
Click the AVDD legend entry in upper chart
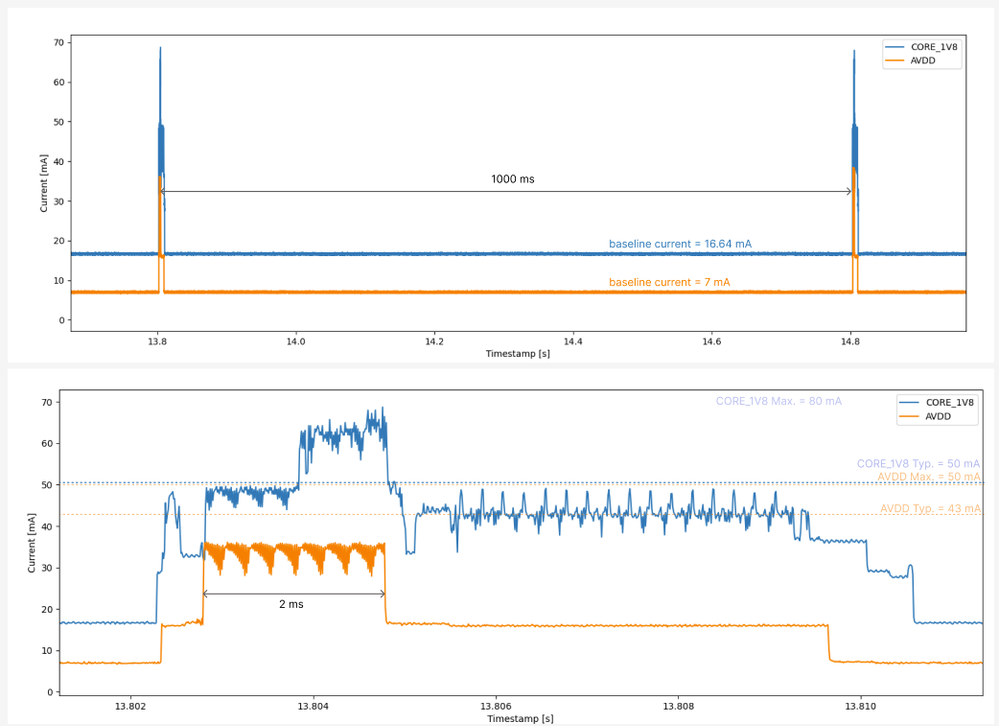[911, 61]
